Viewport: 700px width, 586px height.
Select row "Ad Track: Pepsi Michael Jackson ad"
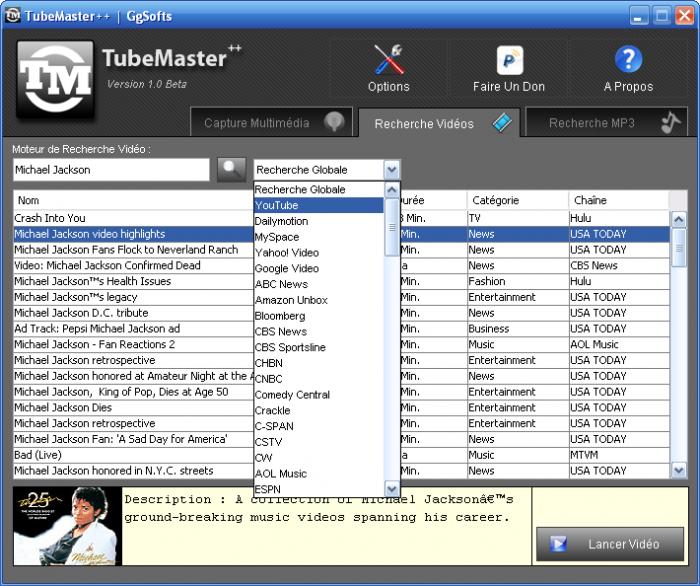[342, 329]
